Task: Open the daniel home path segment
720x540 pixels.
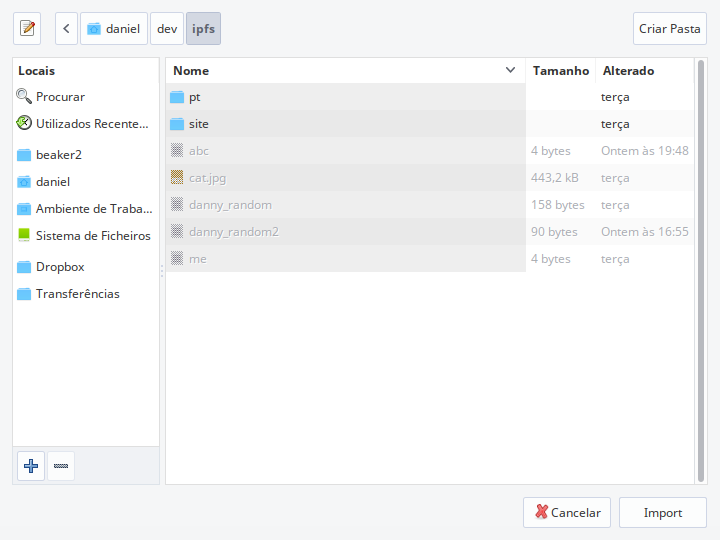Action: point(114,28)
